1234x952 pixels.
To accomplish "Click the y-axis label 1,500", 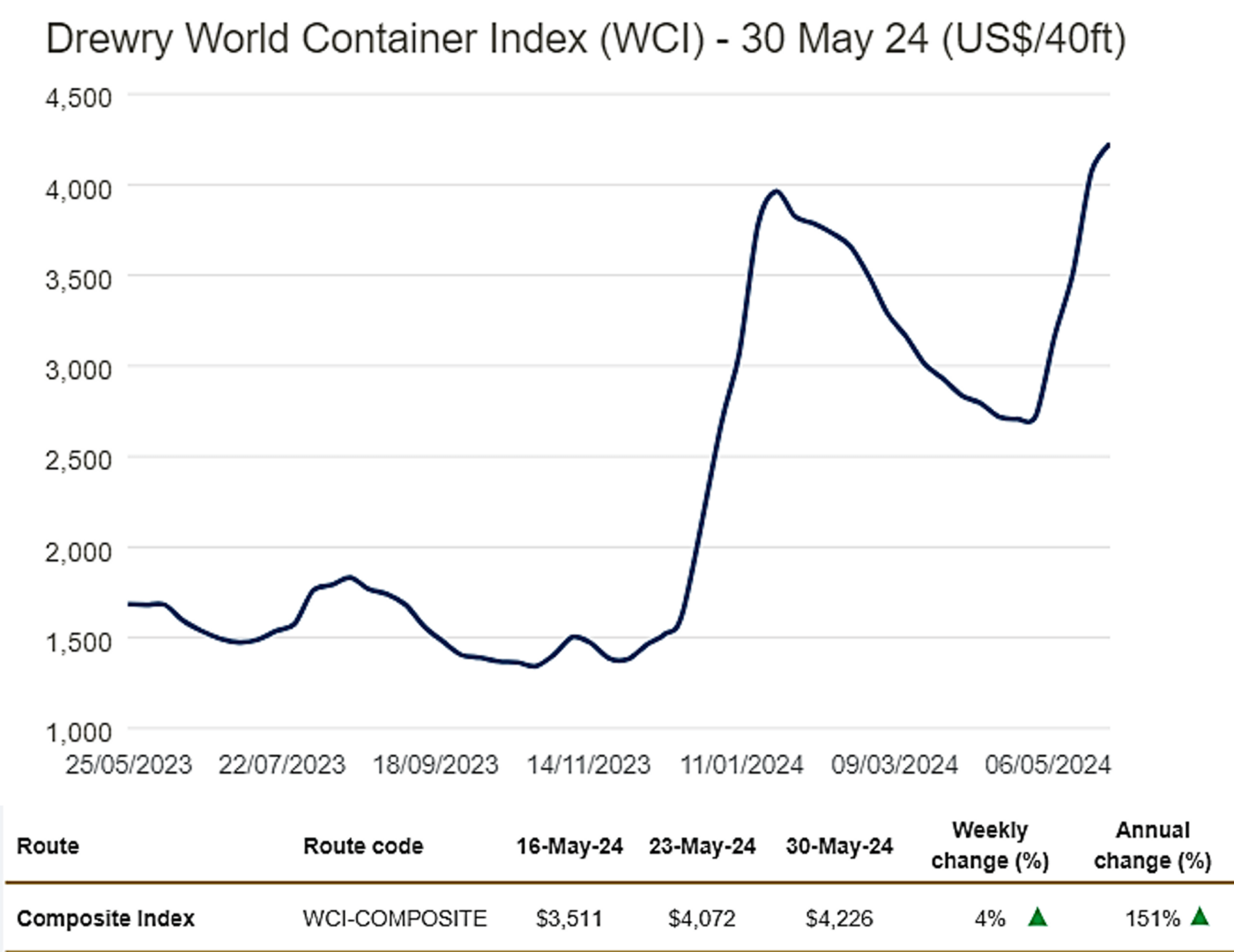I will tap(79, 642).
